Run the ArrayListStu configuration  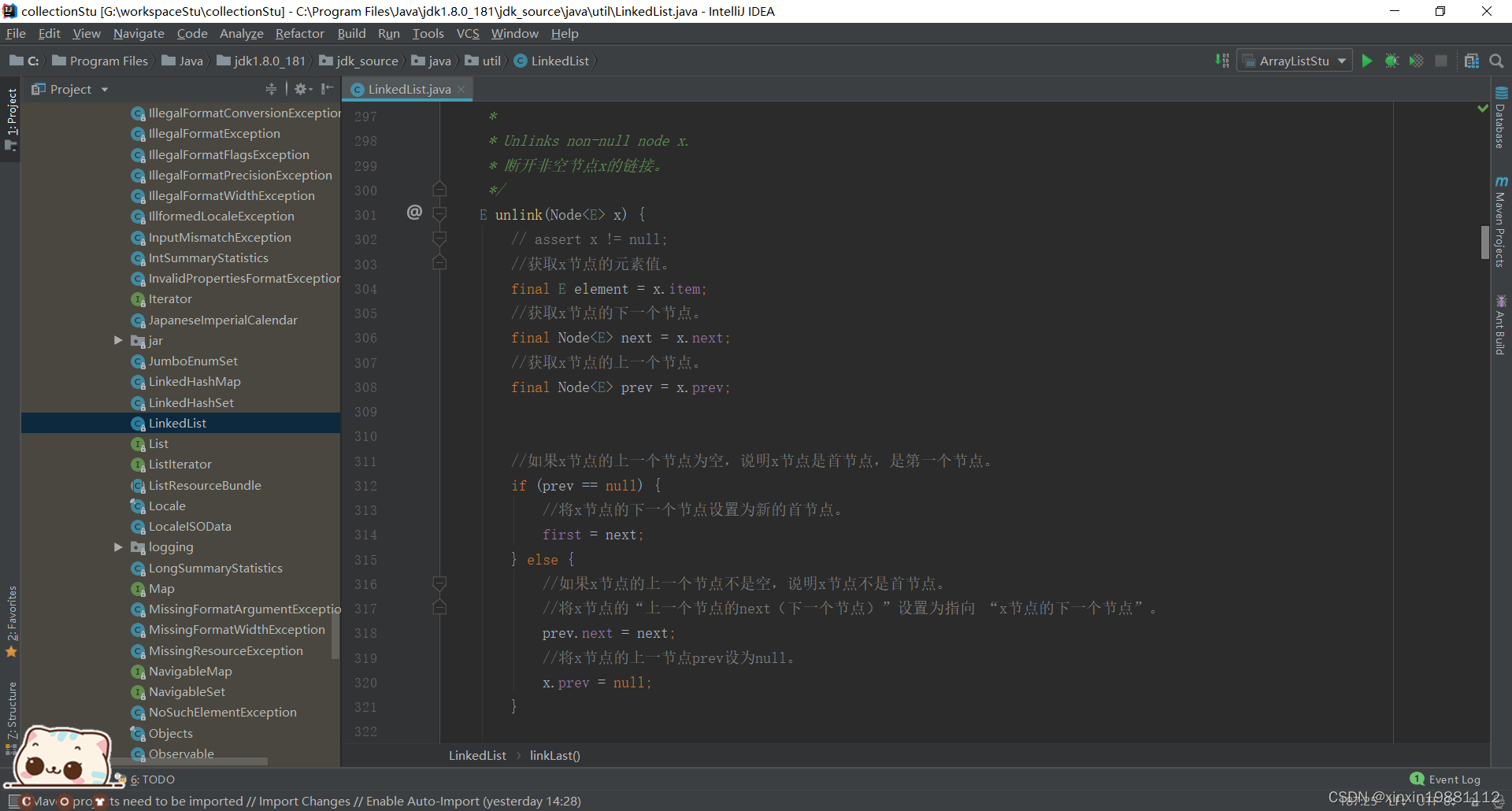pyautogui.click(x=1366, y=60)
